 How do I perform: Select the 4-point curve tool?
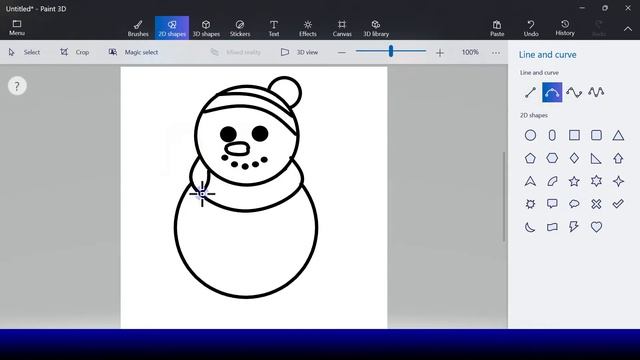click(574, 92)
